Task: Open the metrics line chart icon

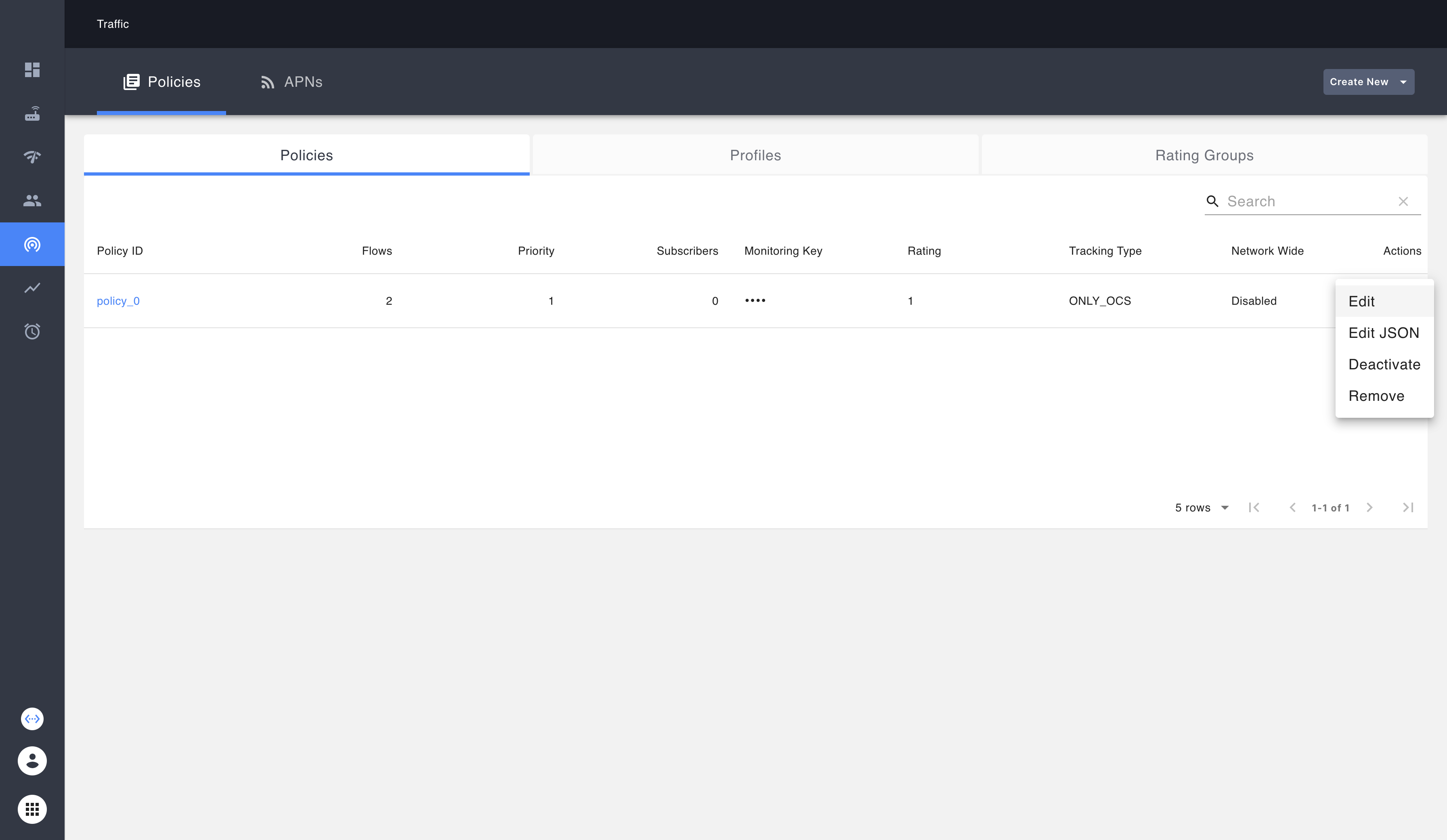Action: 32,288
